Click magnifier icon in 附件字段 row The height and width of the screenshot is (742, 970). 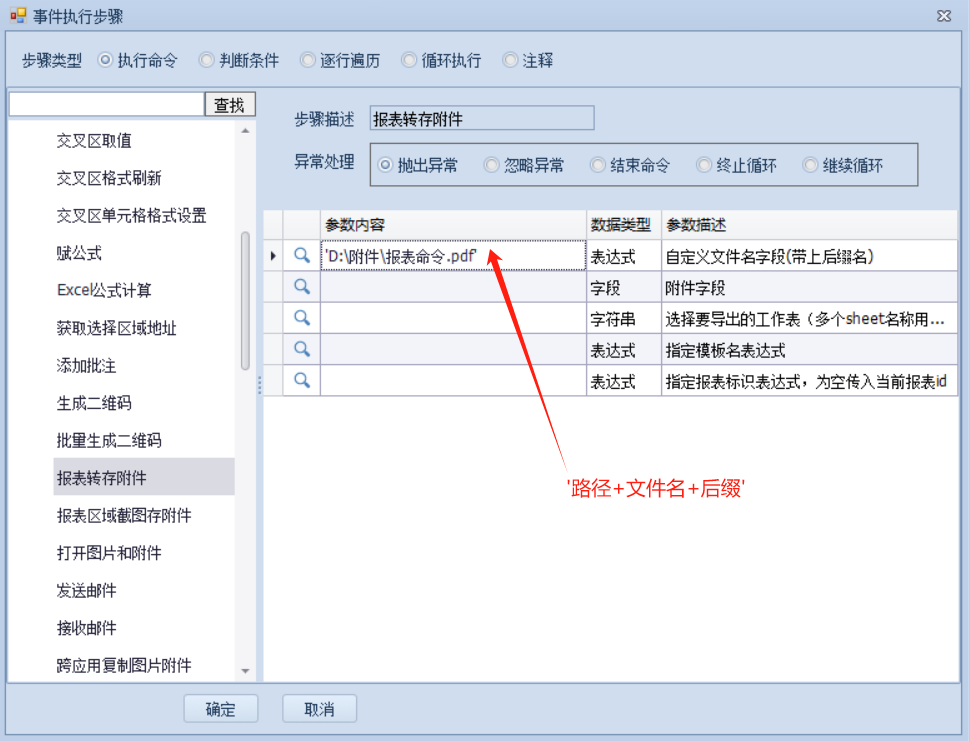(x=301, y=287)
